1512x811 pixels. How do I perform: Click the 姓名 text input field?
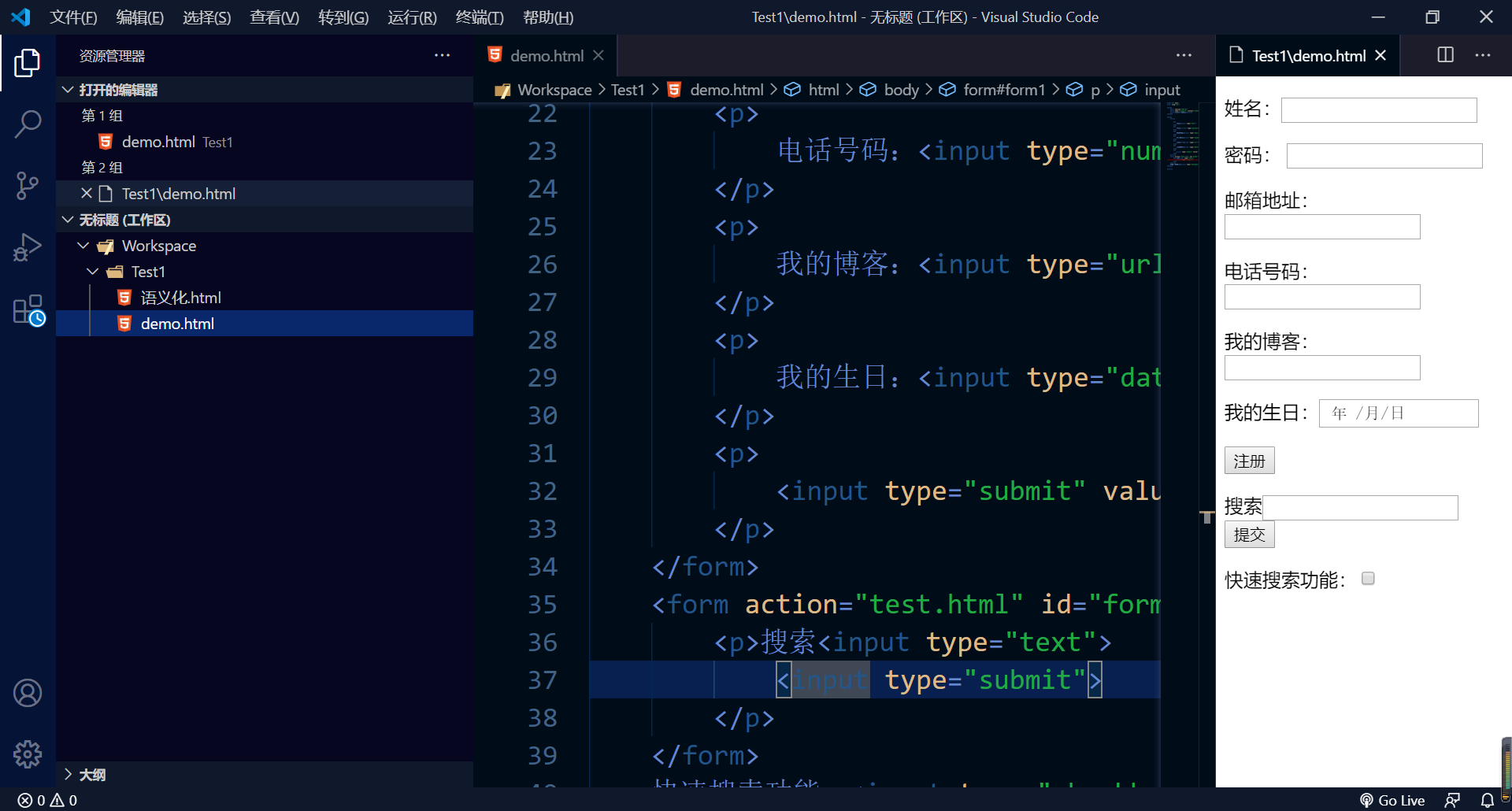pos(1377,109)
